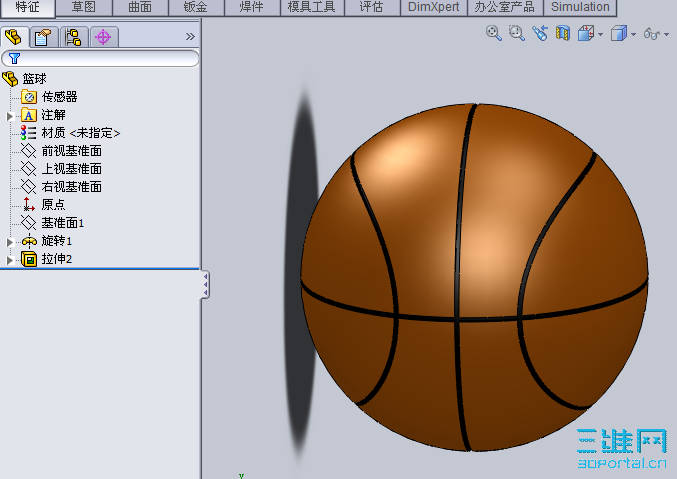Image resolution: width=677 pixels, height=479 pixels.
Task: Open the 评估 tab
Action: point(372,7)
